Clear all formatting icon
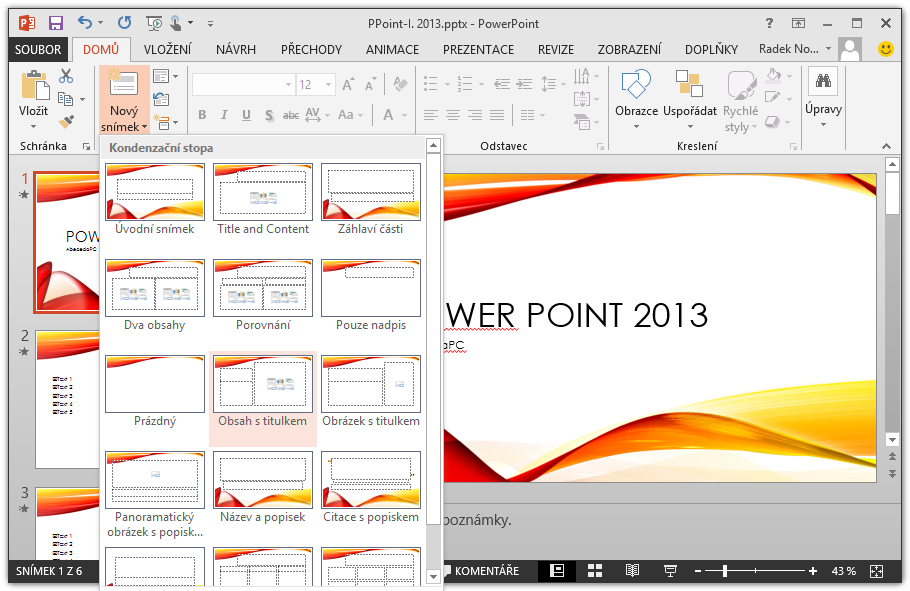 coord(400,85)
